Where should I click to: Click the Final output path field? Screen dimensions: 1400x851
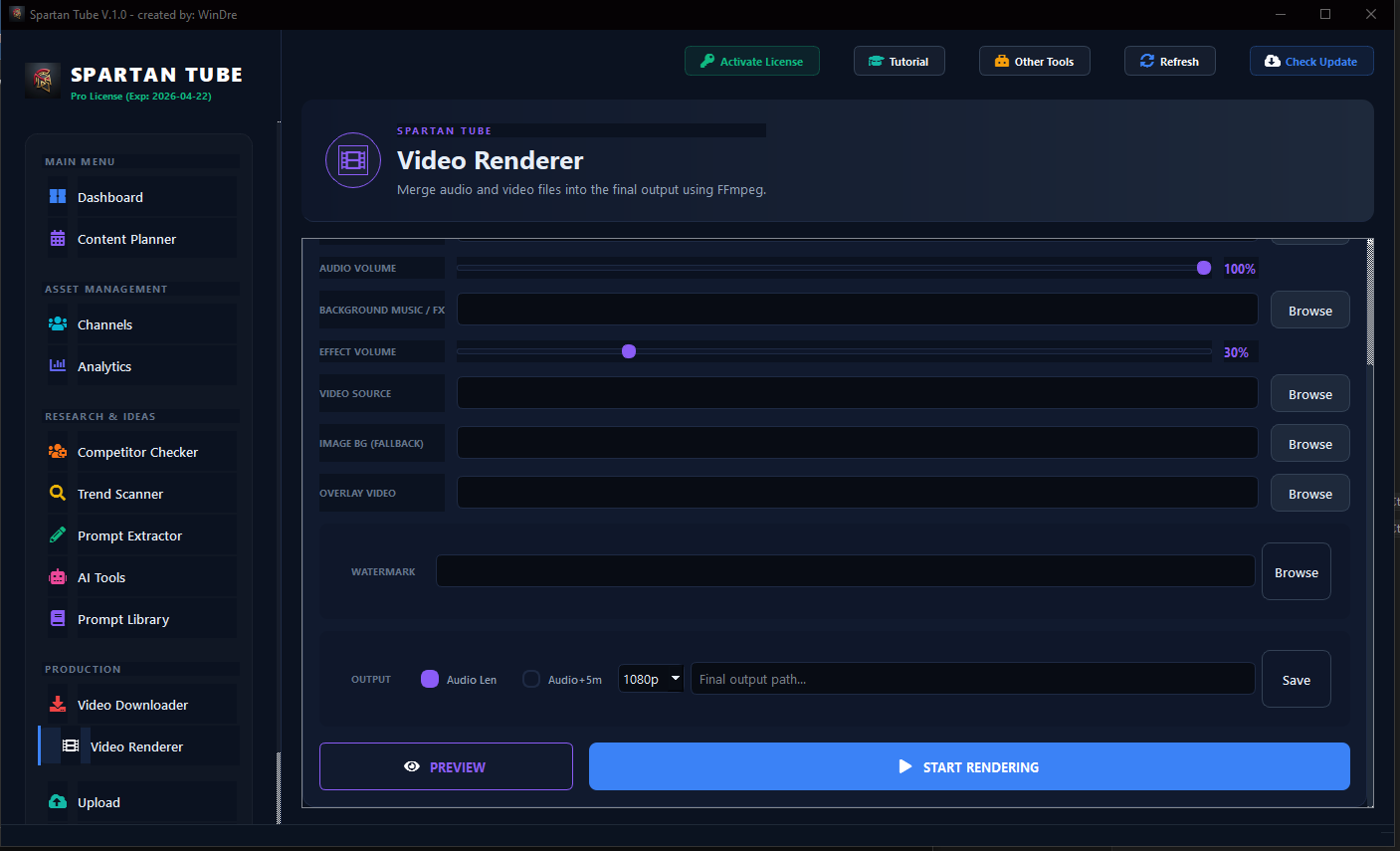pos(972,678)
